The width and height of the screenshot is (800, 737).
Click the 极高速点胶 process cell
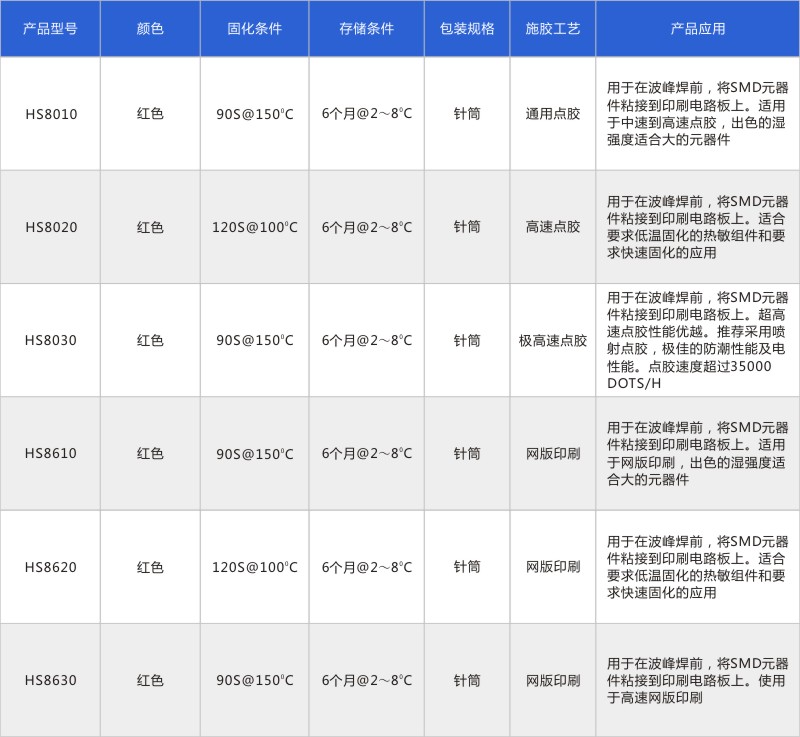(553, 340)
